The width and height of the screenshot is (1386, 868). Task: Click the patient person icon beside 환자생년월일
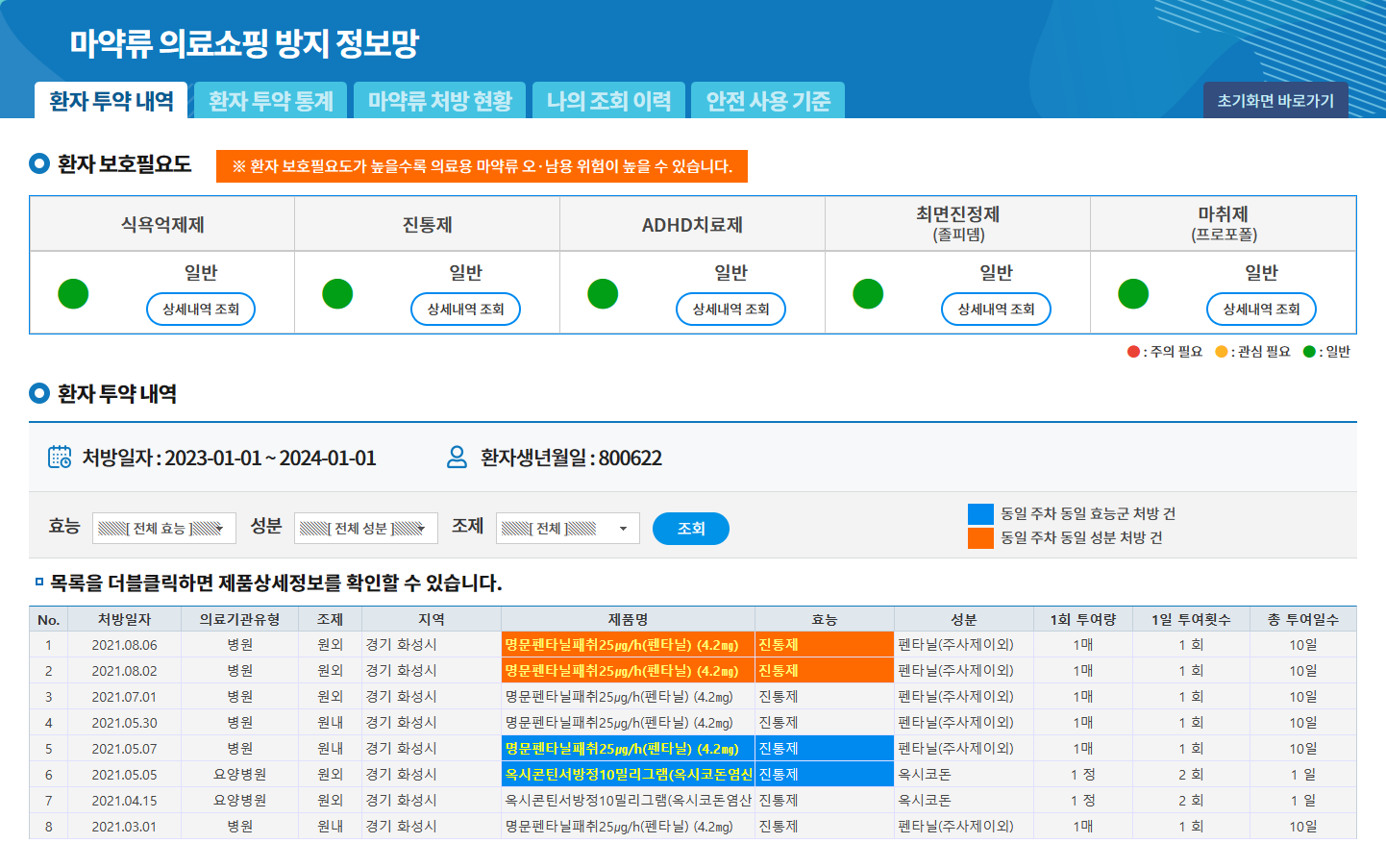pyautogui.click(x=458, y=458)
